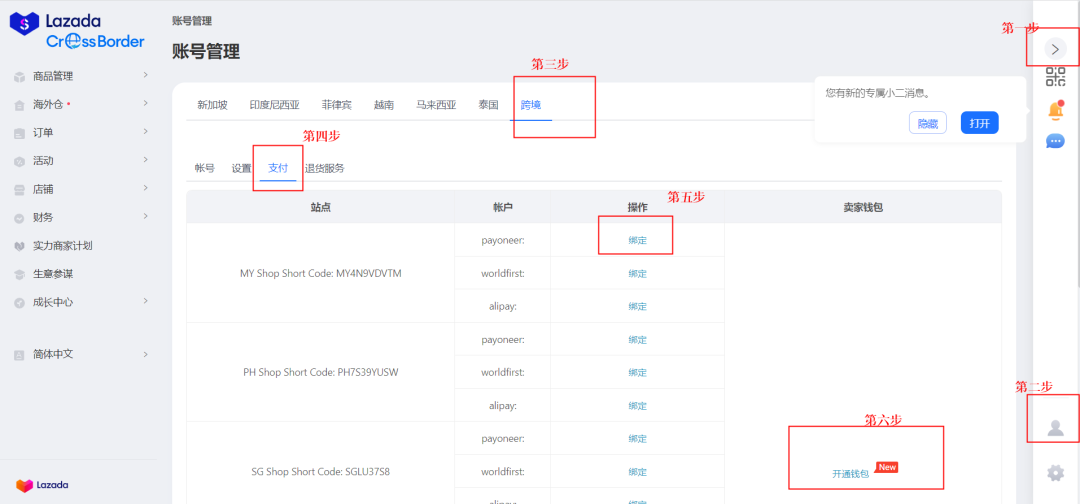1080x504 pixels.
Task: Switch to the 马来西亚 tab
Action: pos(436,105)
